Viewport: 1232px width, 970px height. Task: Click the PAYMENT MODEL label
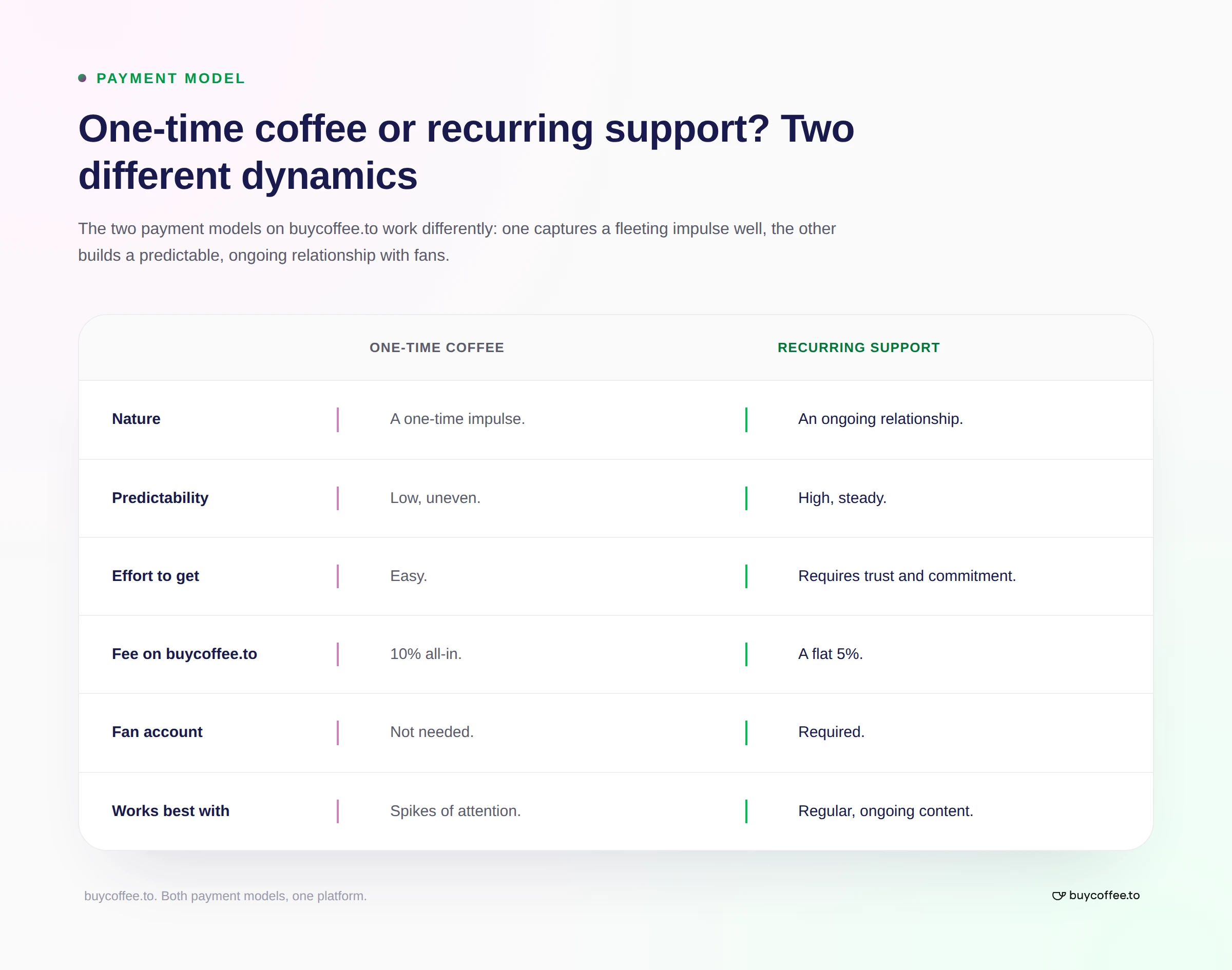(x=171, y=79)
